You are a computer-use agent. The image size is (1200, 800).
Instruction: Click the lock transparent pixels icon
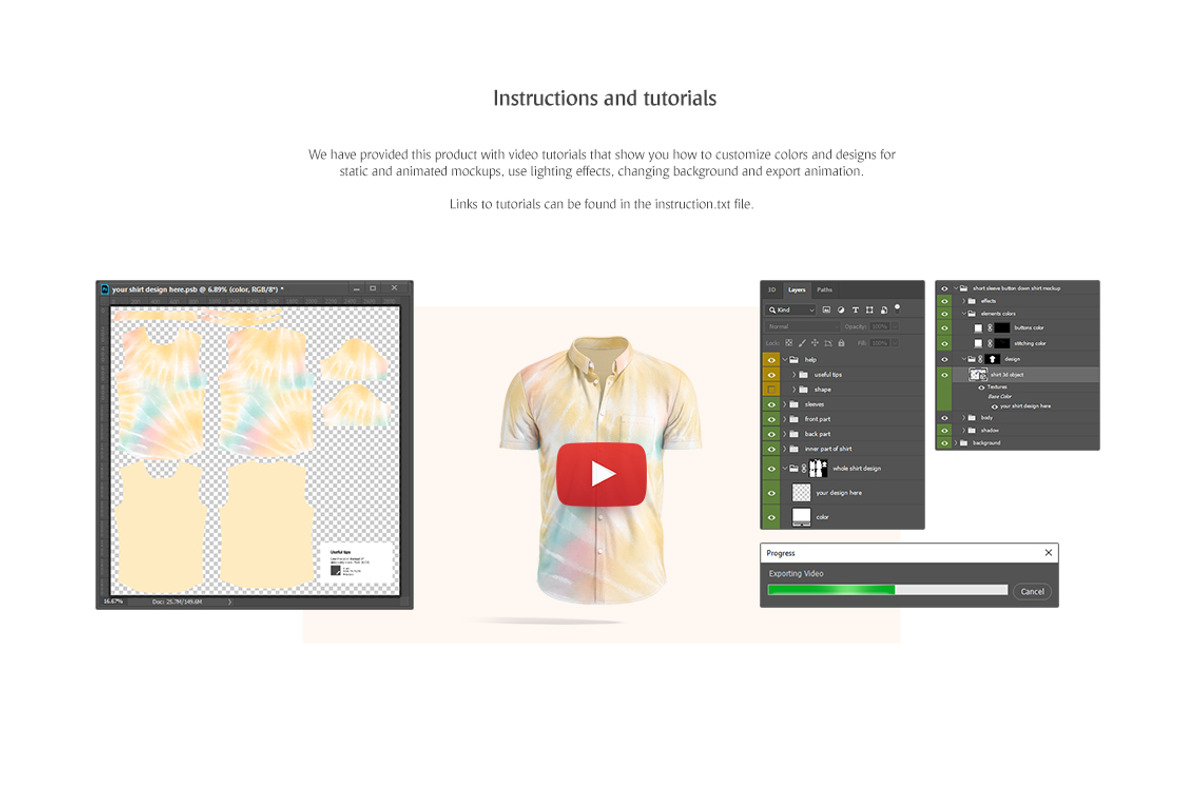click(x=789, y=343)
